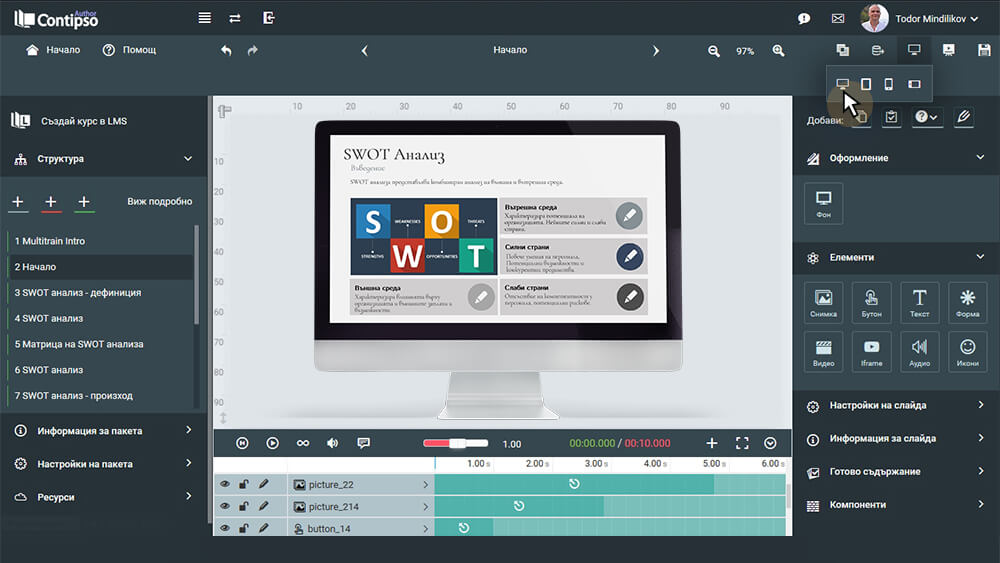
Task: Open the Компоненти section
Action: pyautogui.click(x=896, y=505)
